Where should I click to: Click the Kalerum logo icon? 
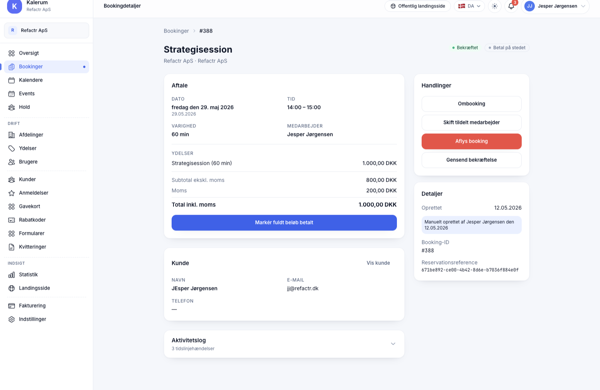(15, 6)
